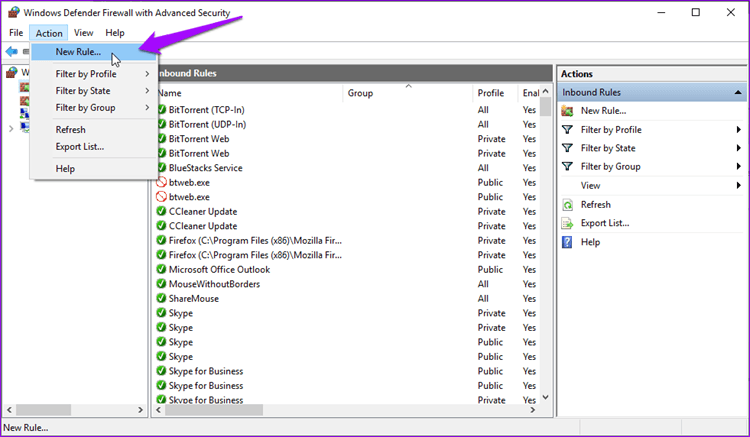This screenshot has width=750, height=437.
Task: Expand Filter by State arrow in Actions pane
Action: pos(739,148)
